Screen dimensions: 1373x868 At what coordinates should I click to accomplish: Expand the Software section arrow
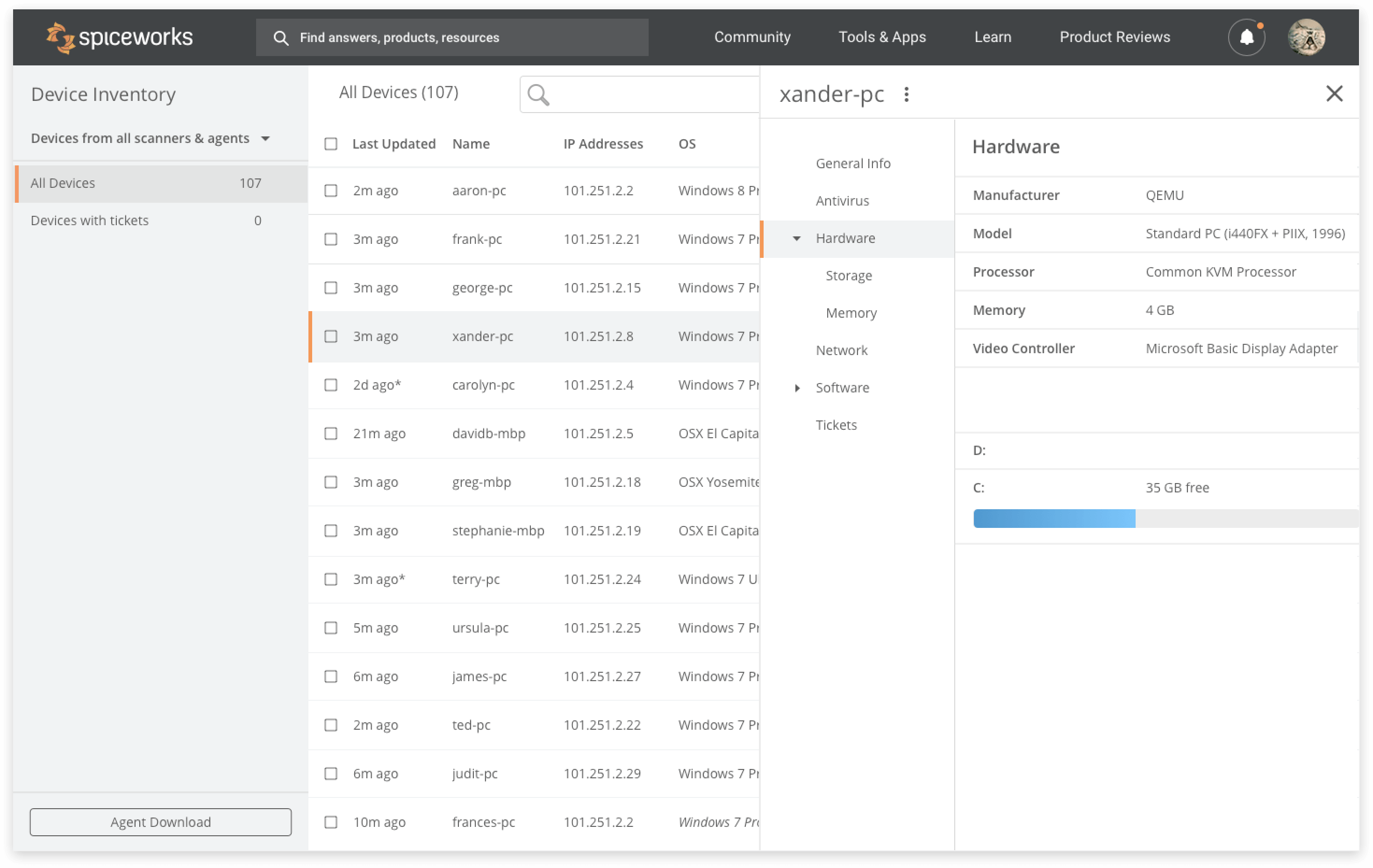[796, 388]
